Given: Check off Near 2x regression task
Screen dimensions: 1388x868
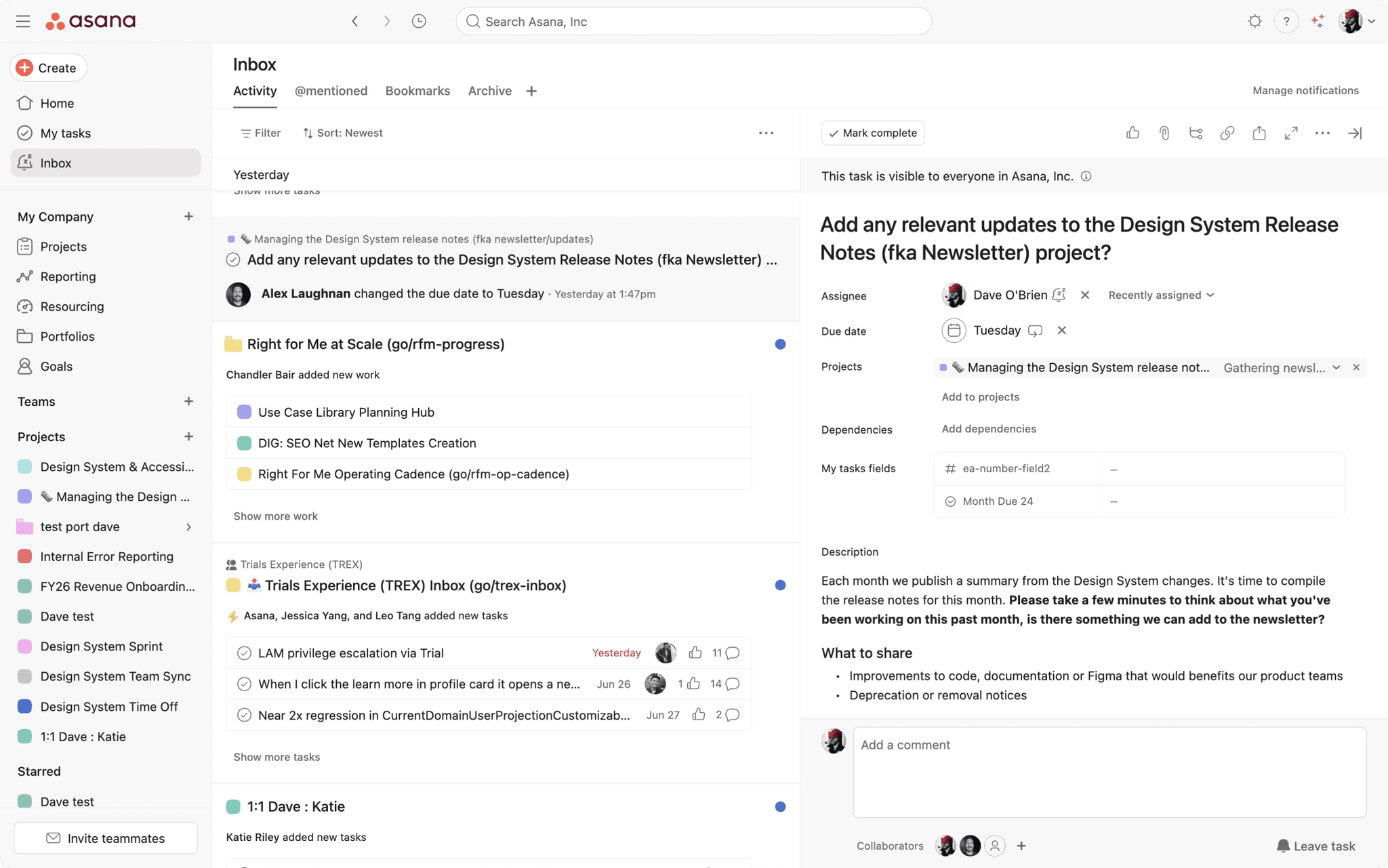Looking at the screenshot, I should coord(244,715).
